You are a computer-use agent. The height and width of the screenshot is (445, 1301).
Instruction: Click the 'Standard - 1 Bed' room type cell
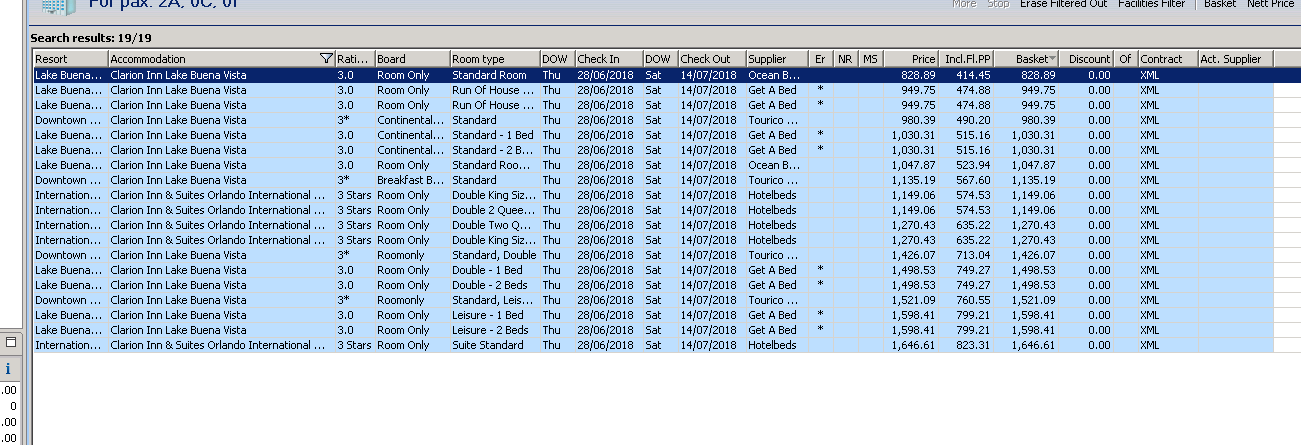click(495, 135)
